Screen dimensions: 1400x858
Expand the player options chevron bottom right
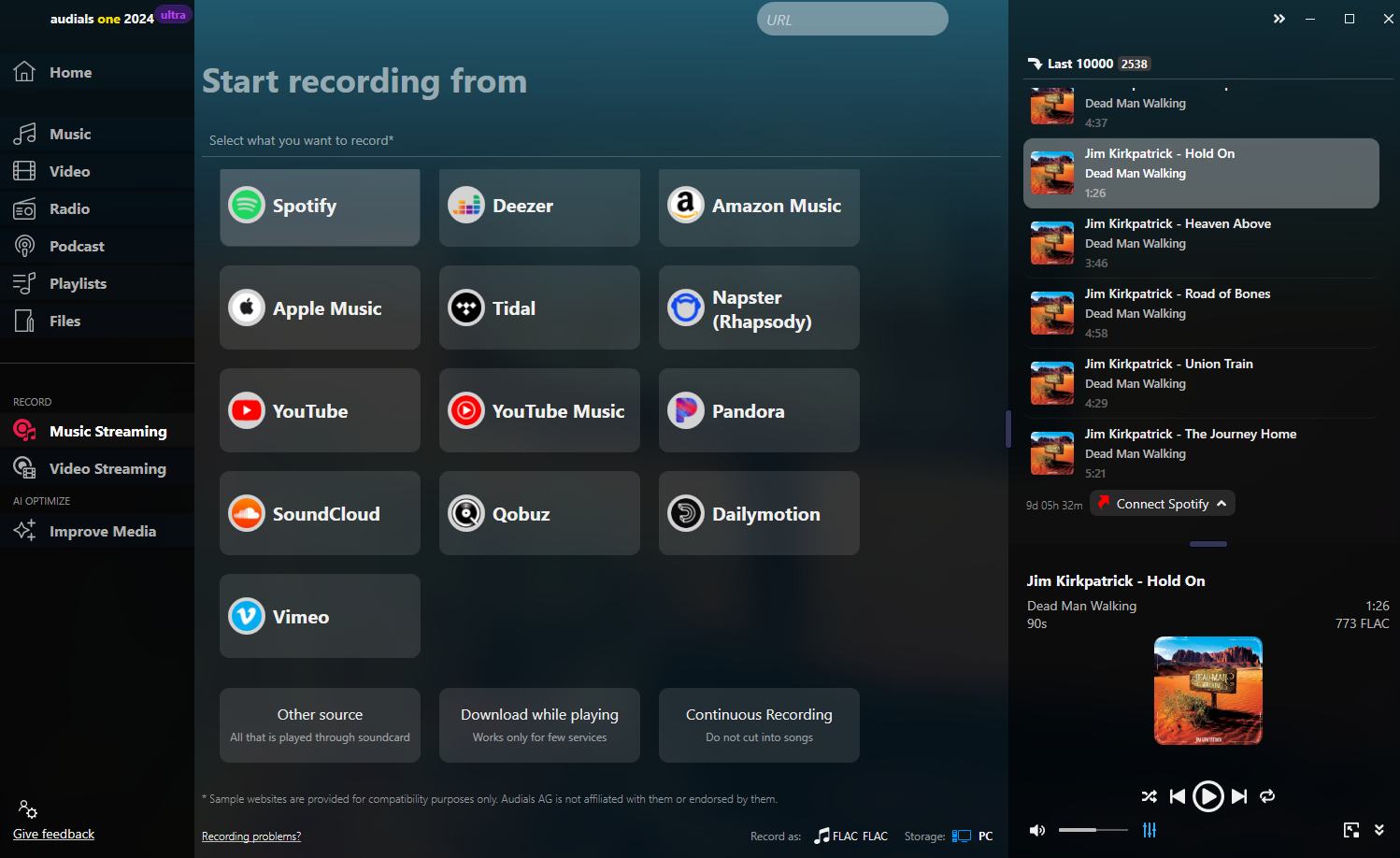tap(1379, 830)
